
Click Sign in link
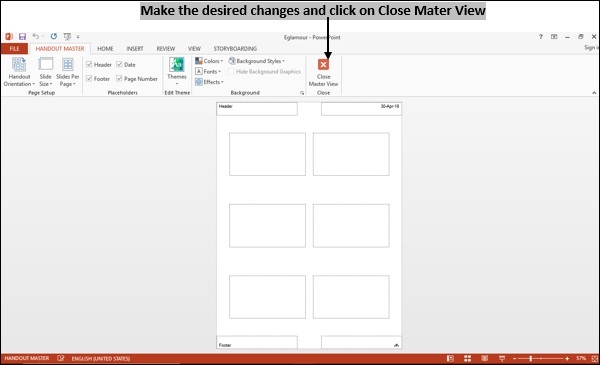coord(591,47)
